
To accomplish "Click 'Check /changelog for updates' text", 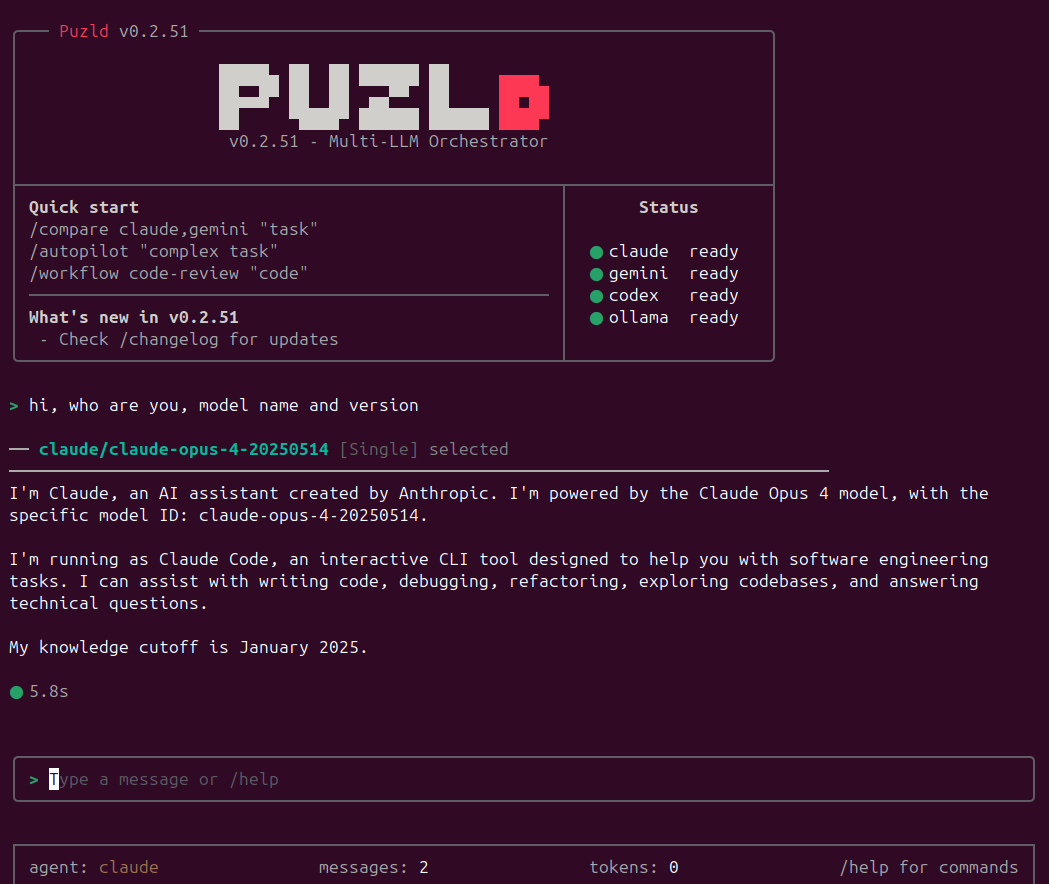I will coord(198,339).
